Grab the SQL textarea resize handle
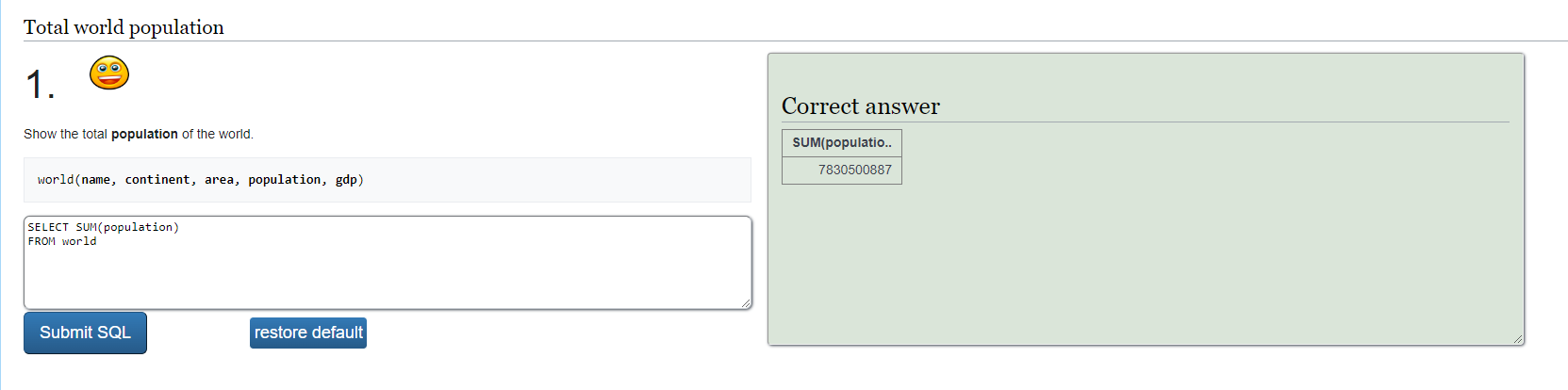 click(x=746, y=303)
